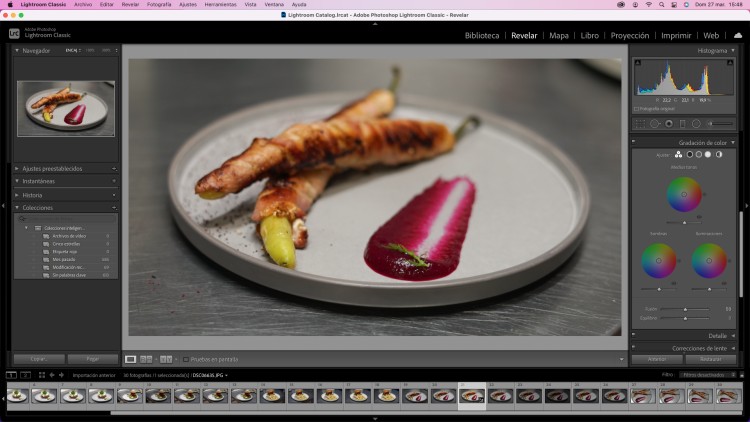
Task: Toggle shadow clipping indicator in histogram
Action: 638,63
